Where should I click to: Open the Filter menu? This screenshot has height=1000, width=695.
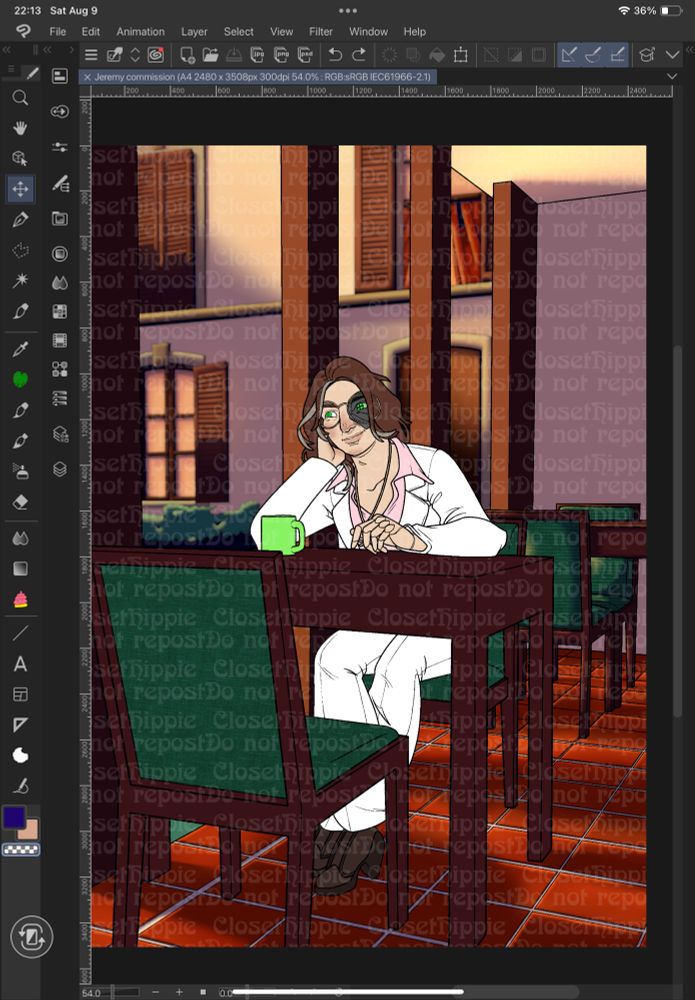321,31
